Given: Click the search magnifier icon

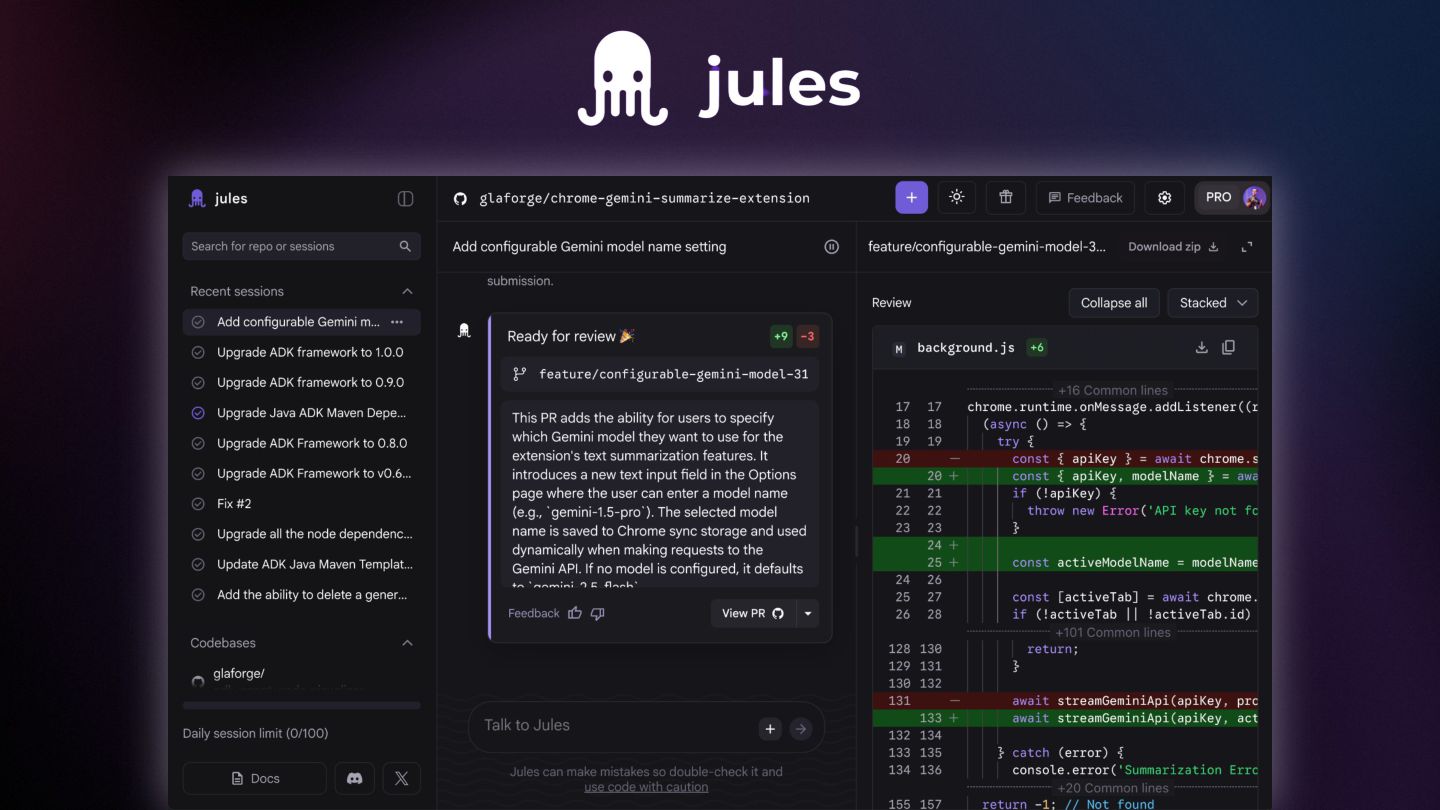Looking at the screenshot, I should (405, 246).
